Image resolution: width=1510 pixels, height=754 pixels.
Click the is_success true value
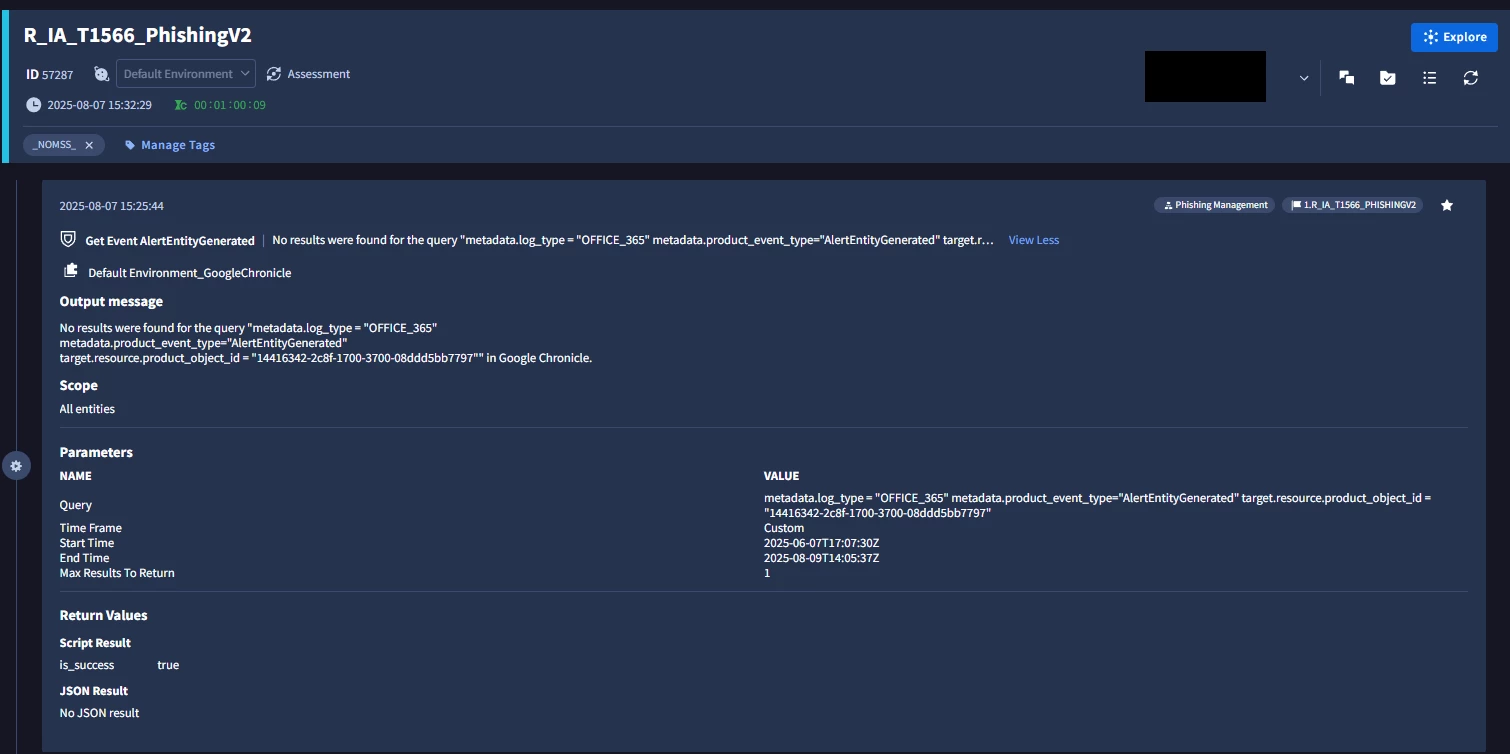click(x=168, y=665)
